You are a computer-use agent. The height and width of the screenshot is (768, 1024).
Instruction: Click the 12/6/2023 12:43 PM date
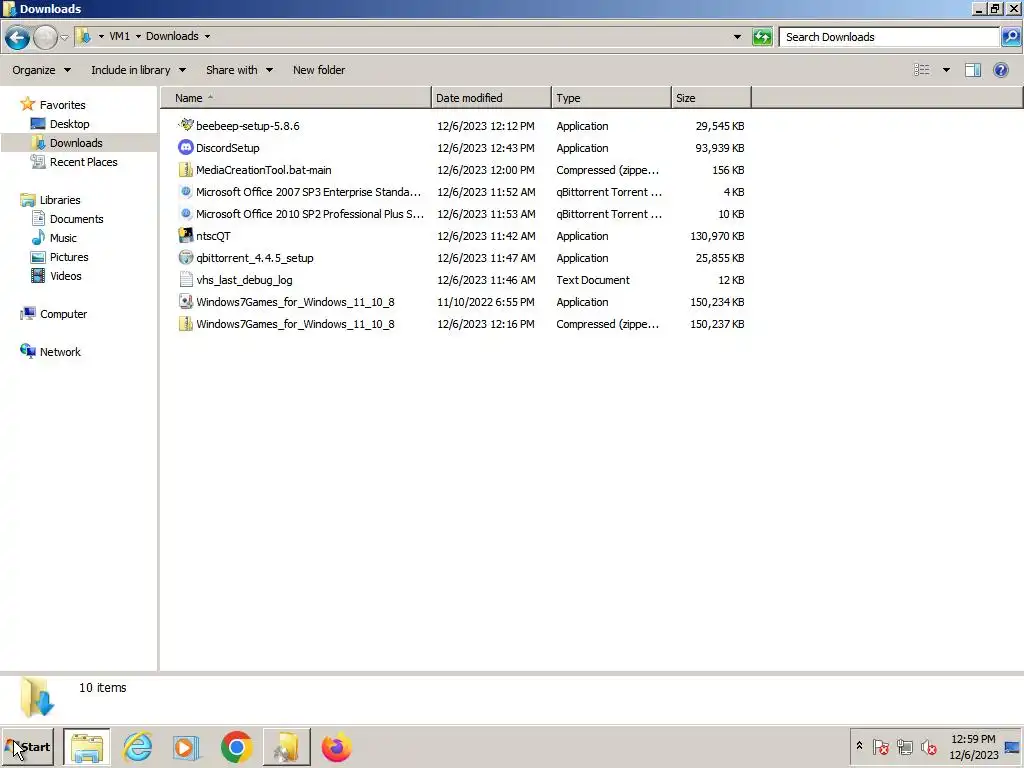tap(486, 148)
